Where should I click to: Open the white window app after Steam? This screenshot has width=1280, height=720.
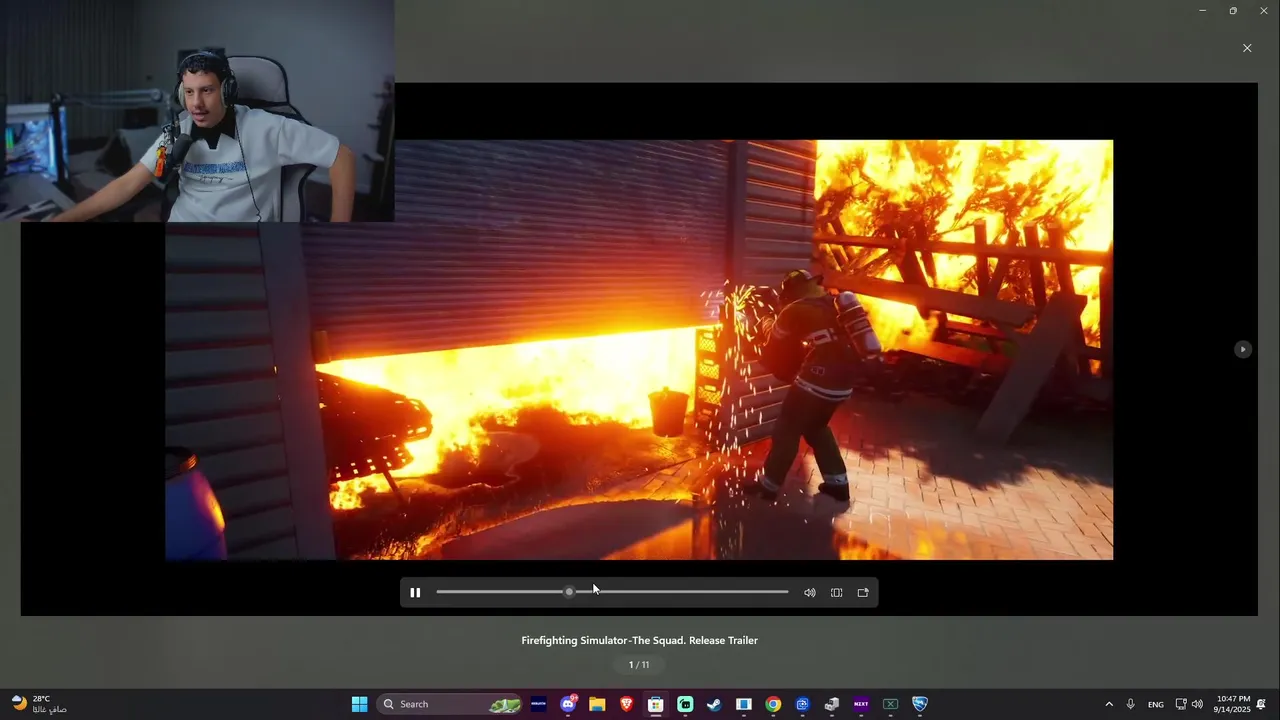[x=743, y=704]
